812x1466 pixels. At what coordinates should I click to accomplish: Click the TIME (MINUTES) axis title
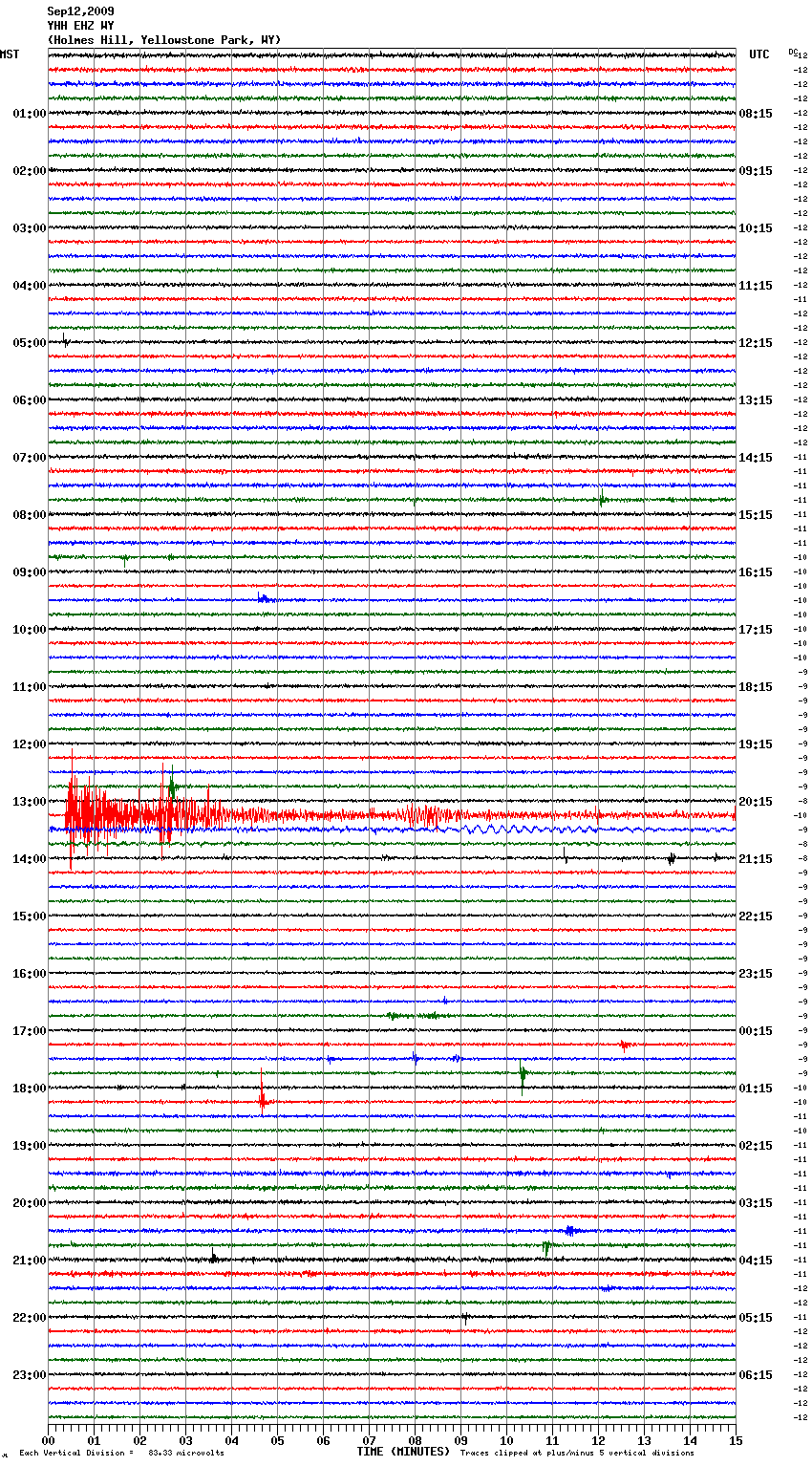402,1452
